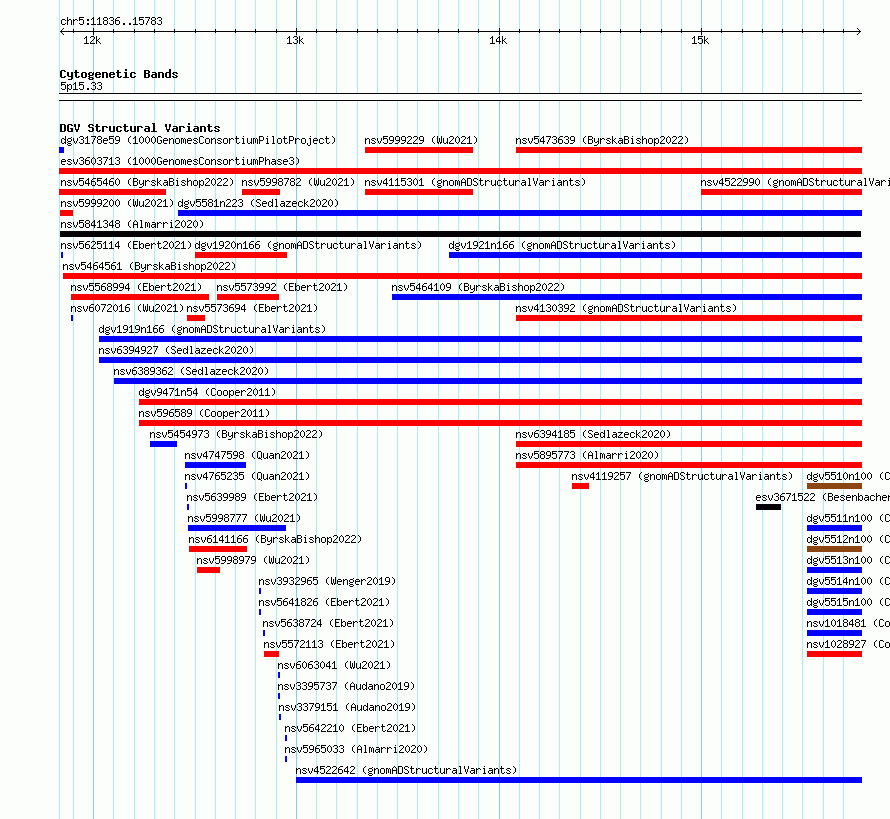The width and height of the screenshot is (890, 819).
Task: Open dgv1919n166 gnomADStructuralVariants variant
Action: pos(212,329)
